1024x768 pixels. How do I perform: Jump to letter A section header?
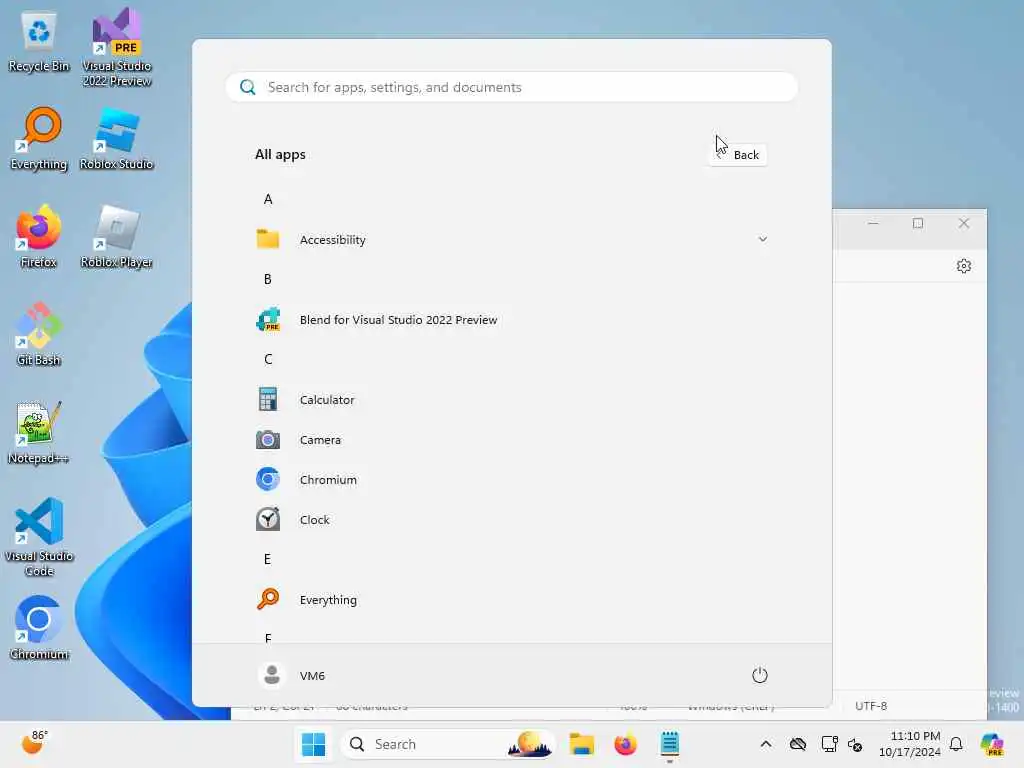[268, 199]
